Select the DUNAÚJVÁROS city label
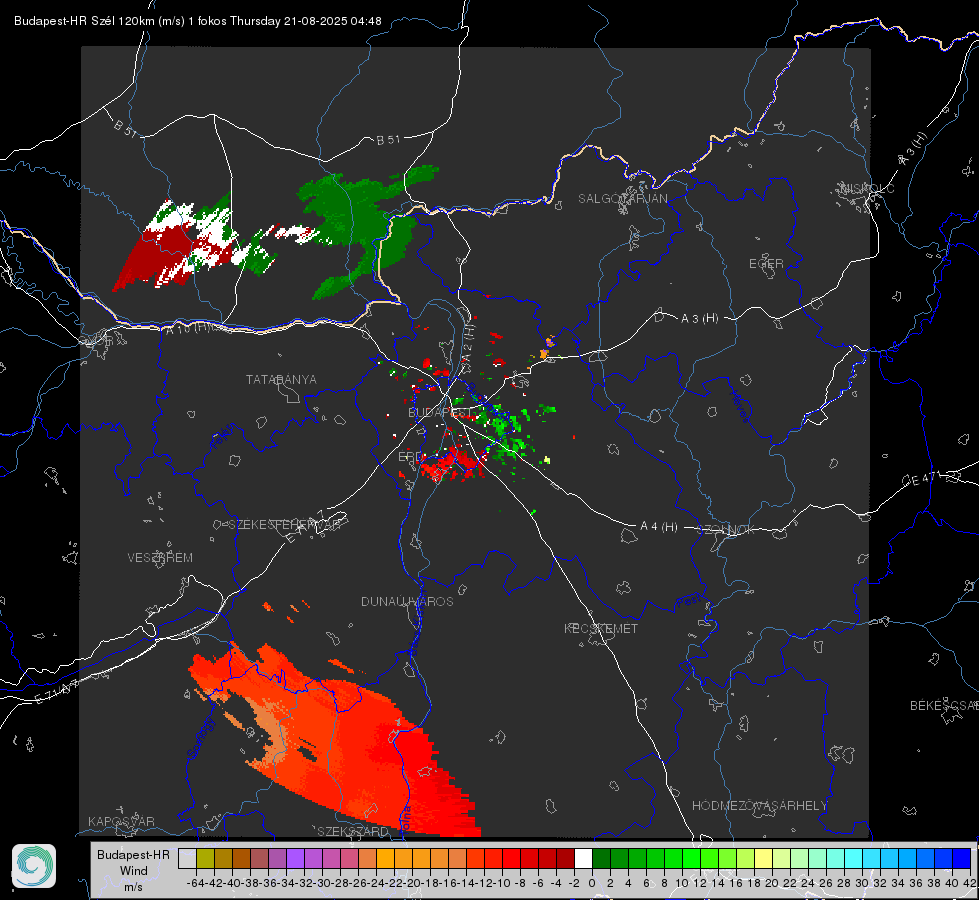 point(407,601)
